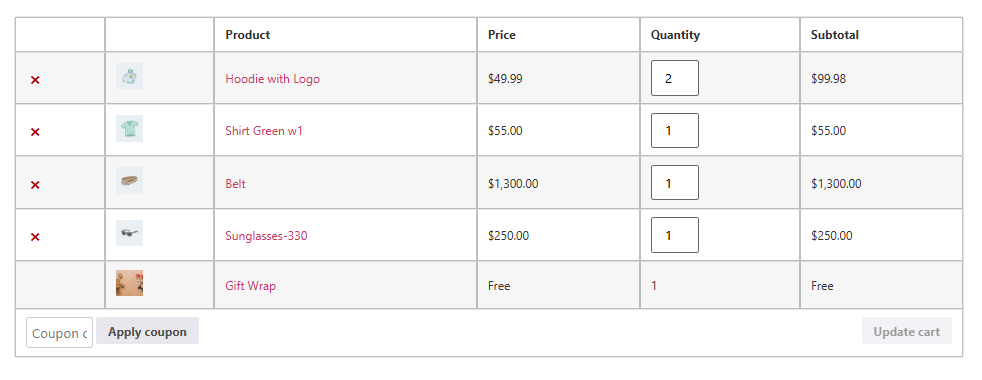Select the Belt quantity input field
Screen dimensions: 982x380
[x=674, y=183]
